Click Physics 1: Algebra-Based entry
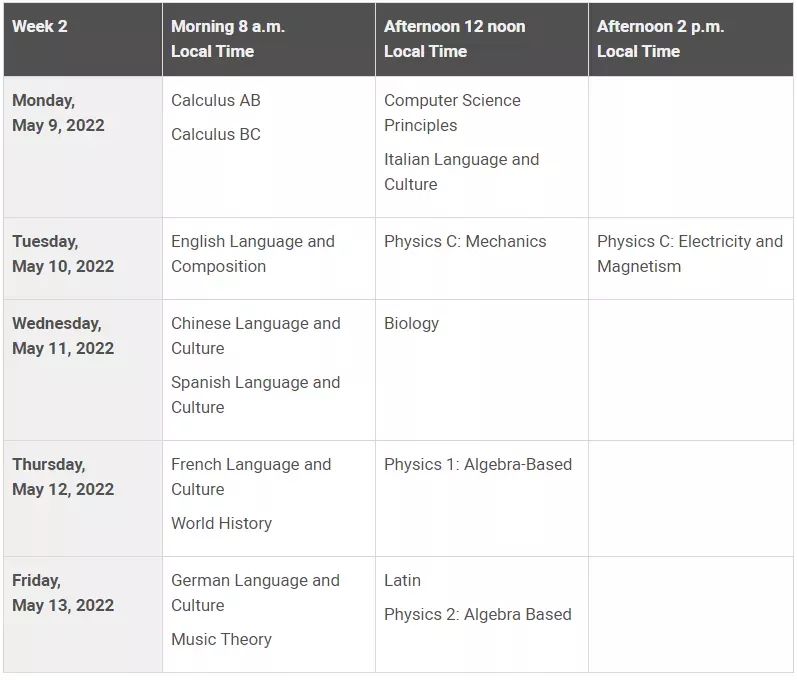Image resolution: width=797 pixels, height=680 pixels. 478,464
